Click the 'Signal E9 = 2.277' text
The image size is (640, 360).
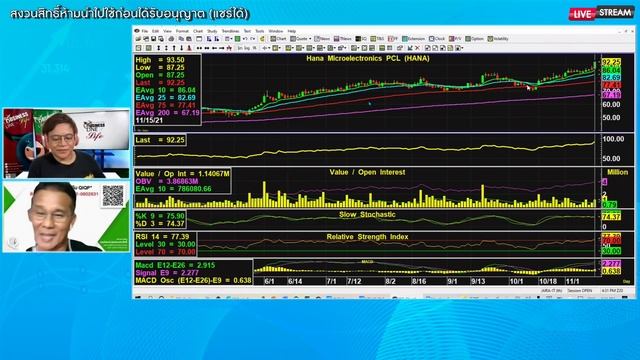(x=167, y=273)
